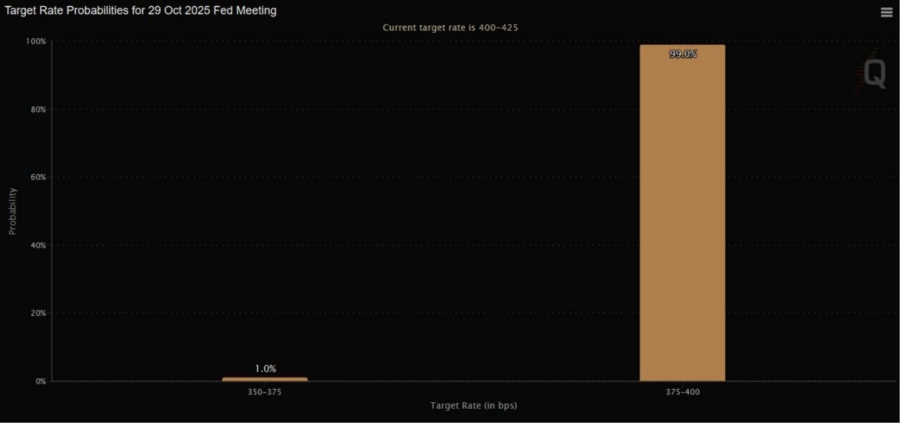Viewport: 900px width, 423px height.
Task: Click the 0% y-axis tick label
Action: click(41, 381)
